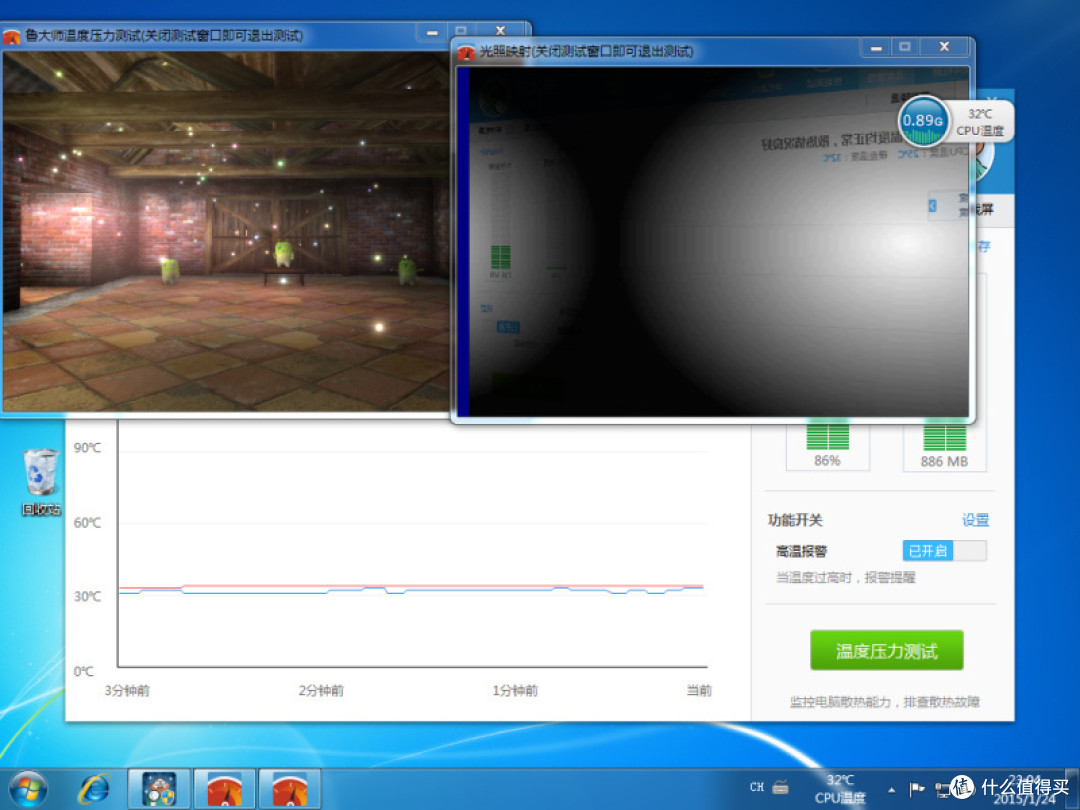Open the Lu Dashi taskbar app icon
Image resolution: width=1080 pixels, height=810 pixels.
coord(158,789)
